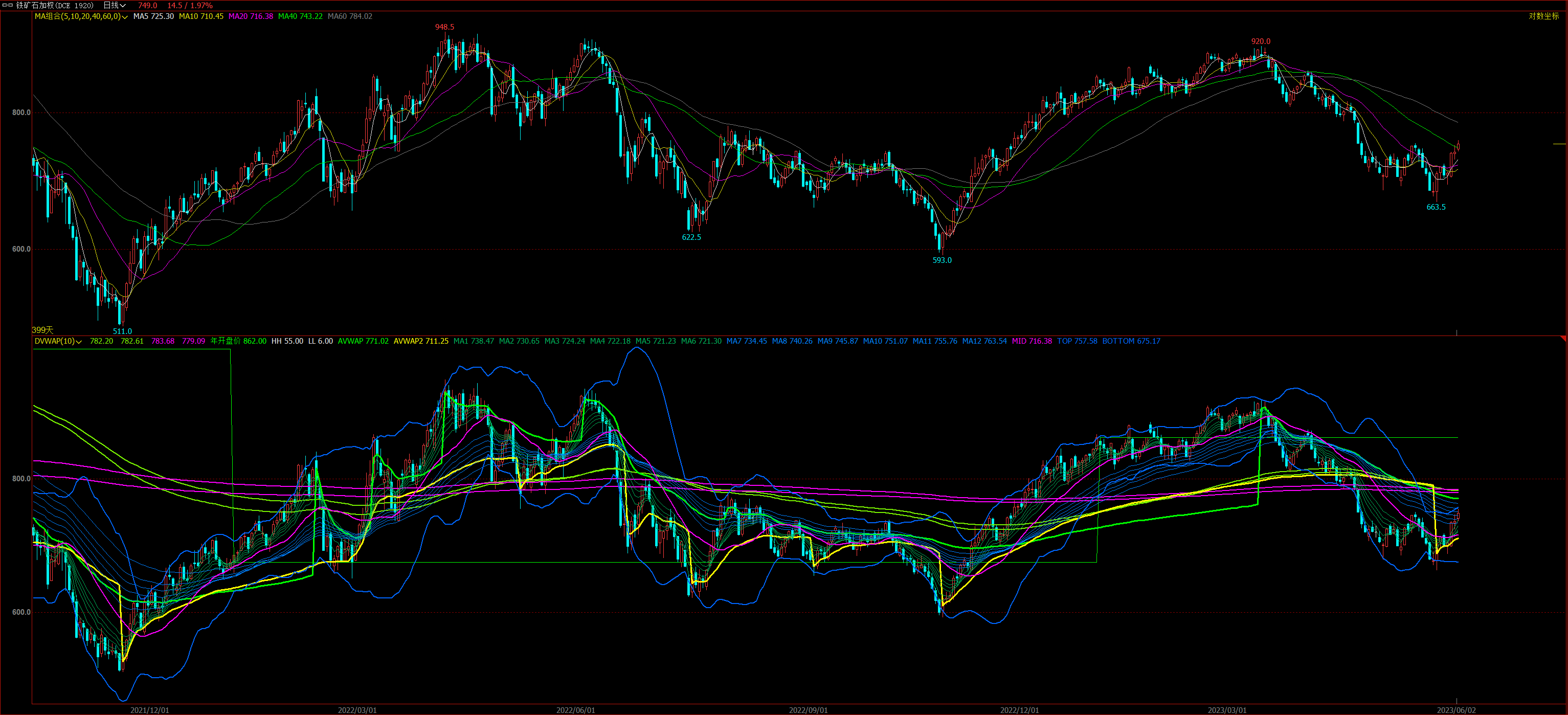Image resolution: width=1568 pixels, height=715 pixels.
Task: Click the 749.0 latest price readout
Action: point(147,6)
